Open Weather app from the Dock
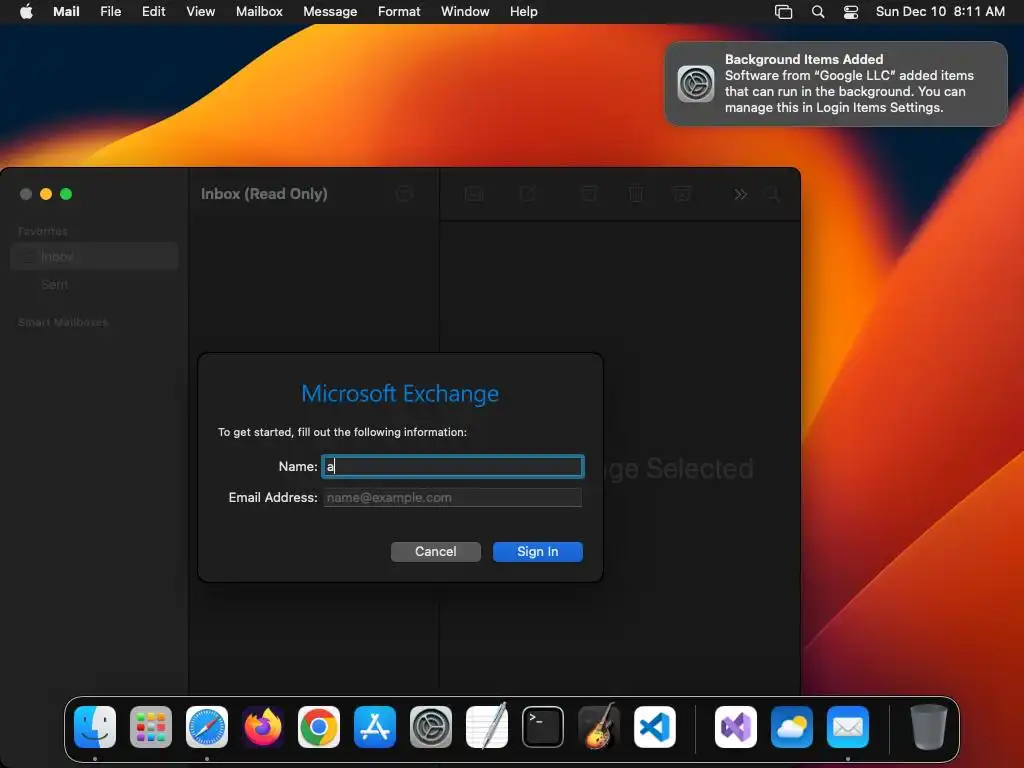 point(792,727)
